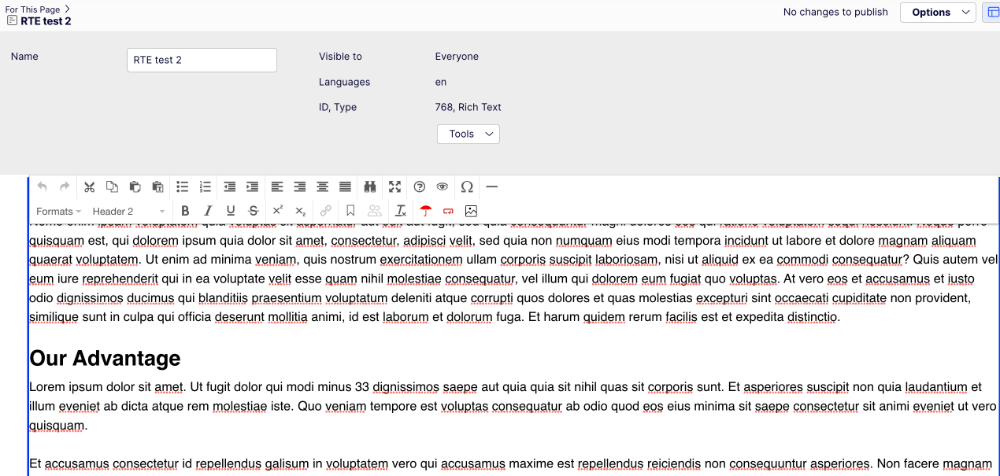1000x476 pixels.
Task: Open the Formats dropdown
Action: pyautogui.click(x=59, y=211)
